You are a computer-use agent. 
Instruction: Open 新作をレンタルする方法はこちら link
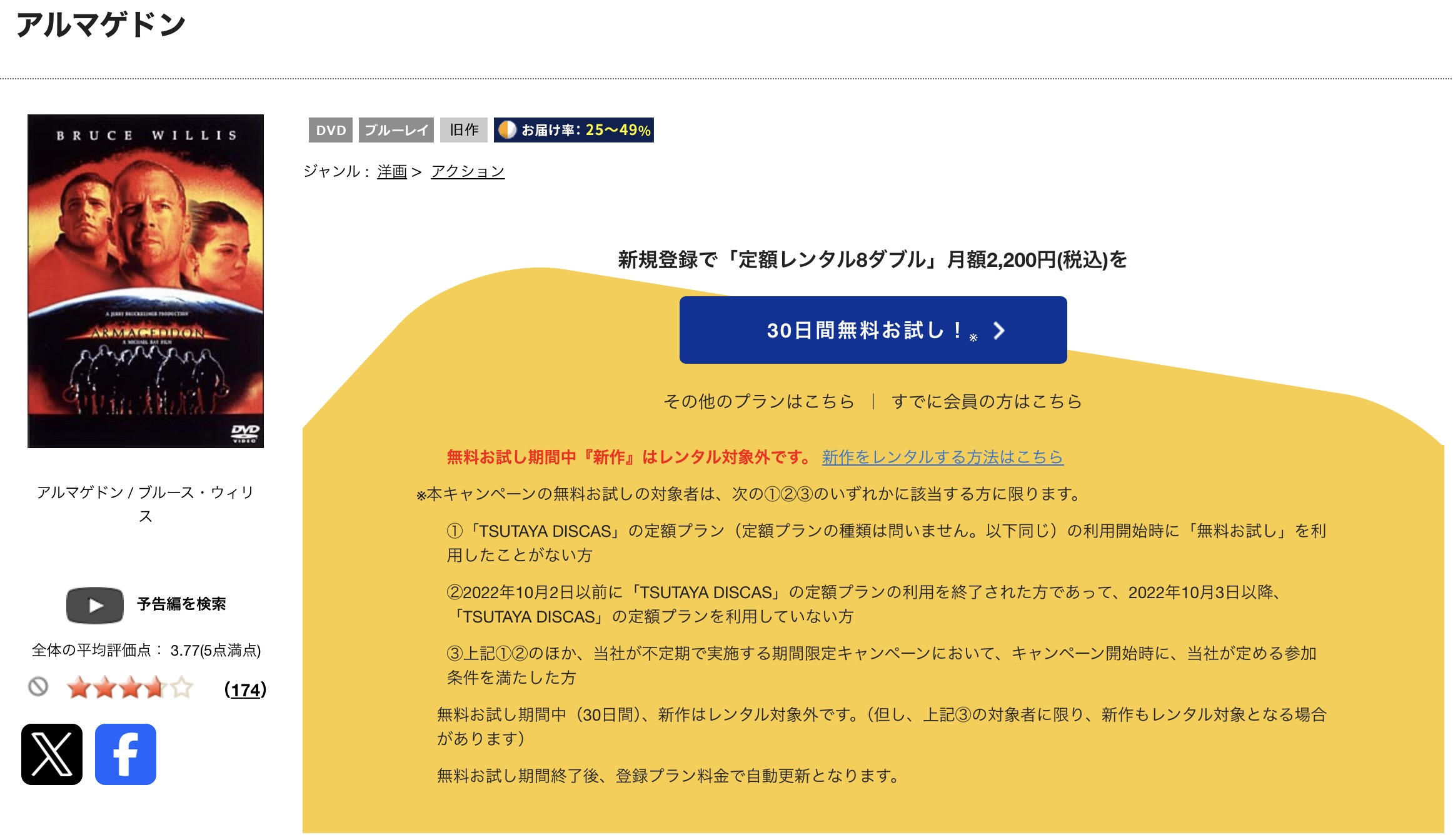(x=943, y=457)
